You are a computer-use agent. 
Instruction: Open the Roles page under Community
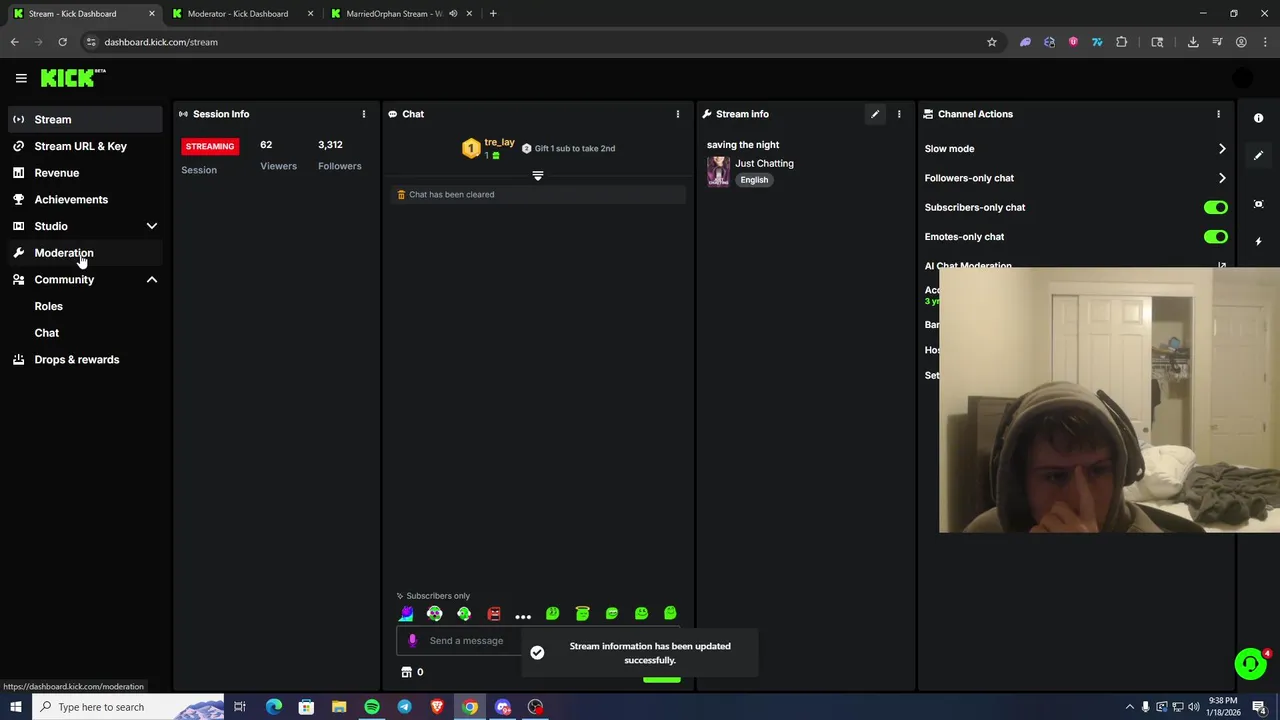(48, 306)
